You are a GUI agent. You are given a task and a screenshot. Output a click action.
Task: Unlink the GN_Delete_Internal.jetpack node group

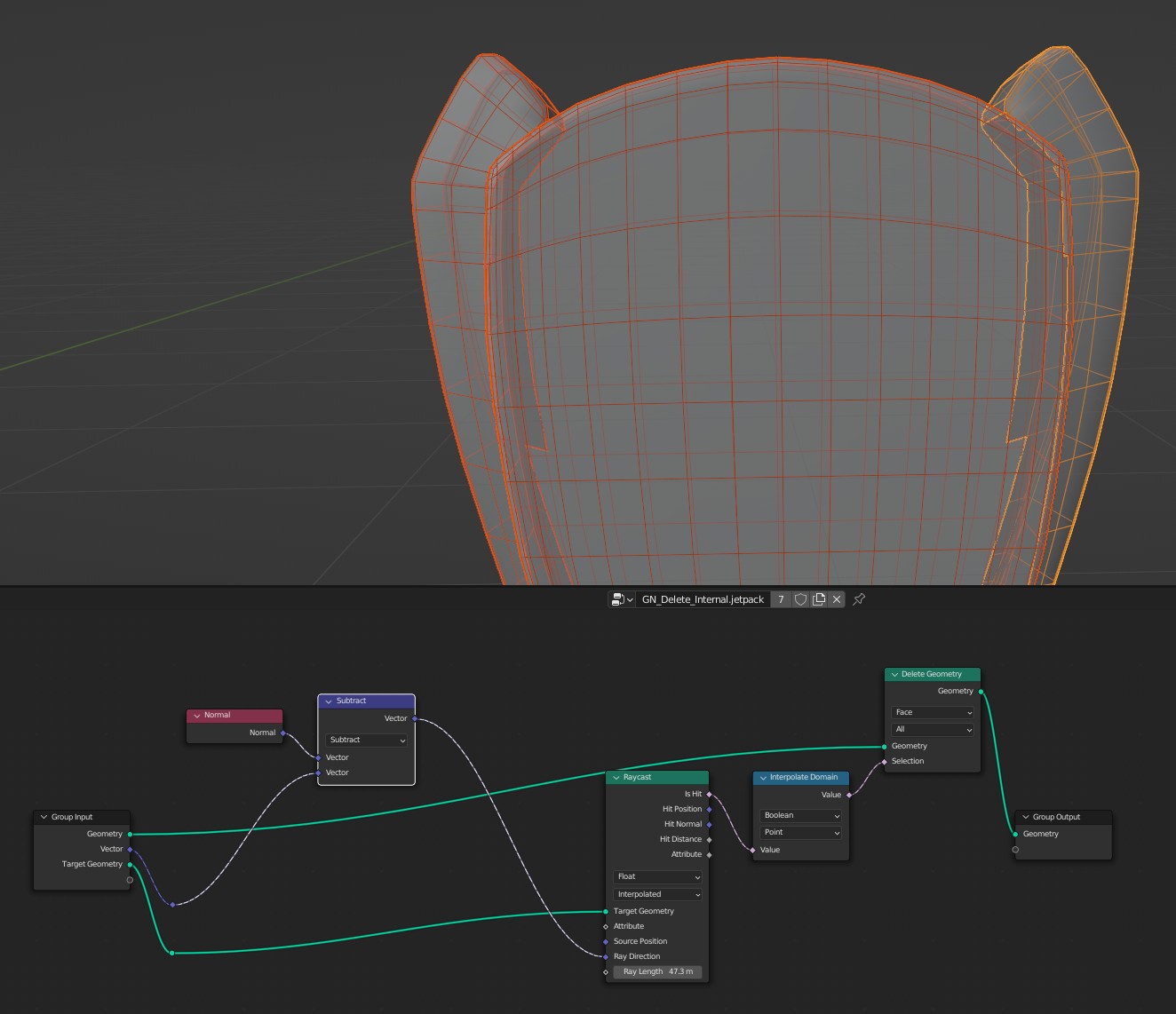pyautogui.click(x=836, y=599)
